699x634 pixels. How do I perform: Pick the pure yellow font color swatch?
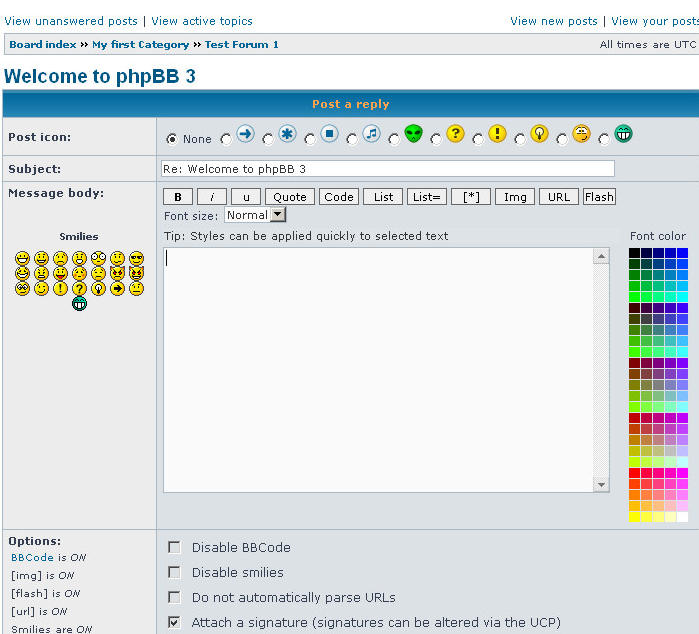[634, 517]
